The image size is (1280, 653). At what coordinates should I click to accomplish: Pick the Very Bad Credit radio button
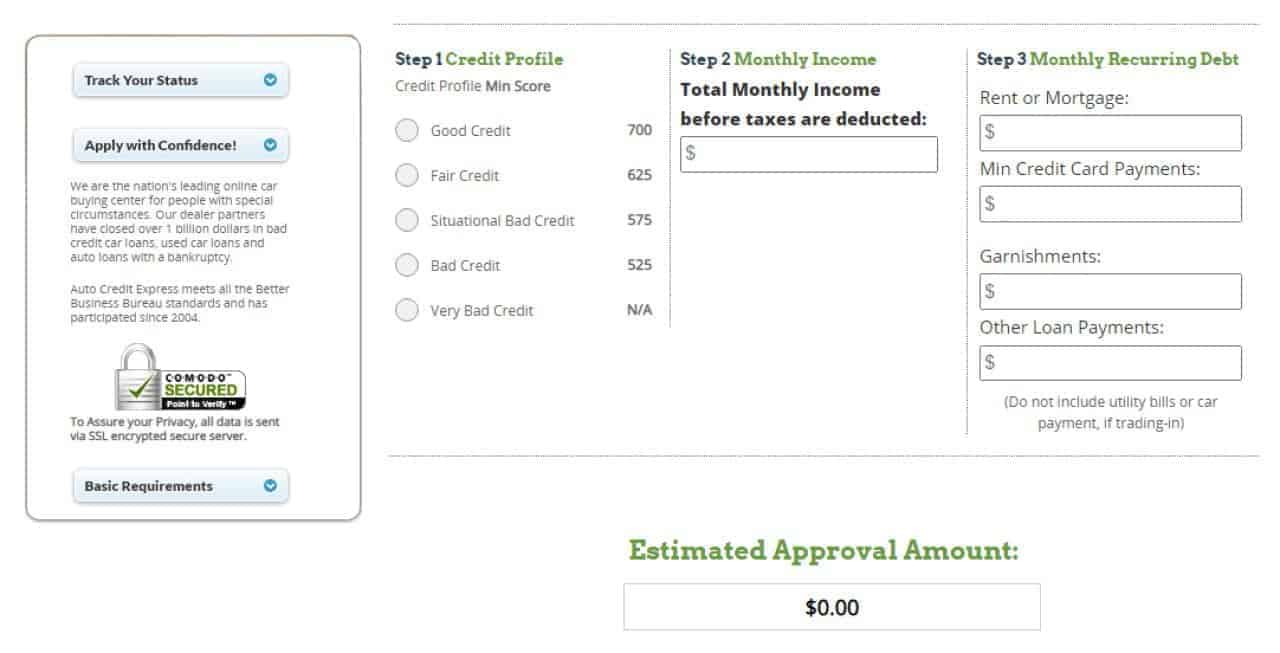pos(407,310)
